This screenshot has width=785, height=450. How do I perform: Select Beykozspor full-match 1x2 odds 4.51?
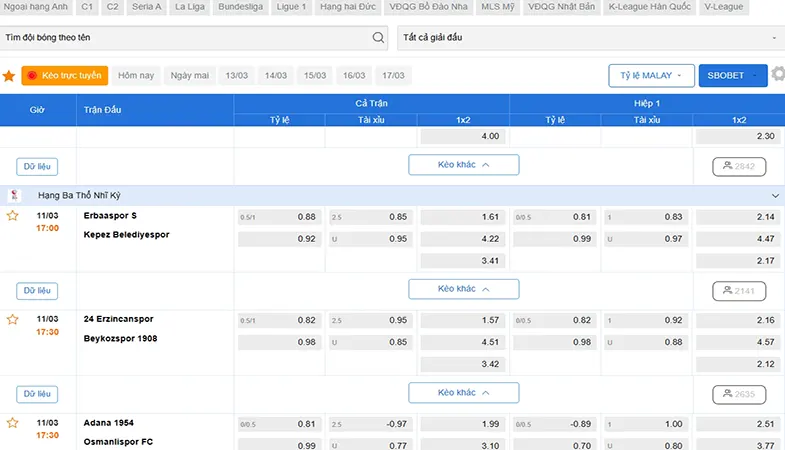pos(463,342)
